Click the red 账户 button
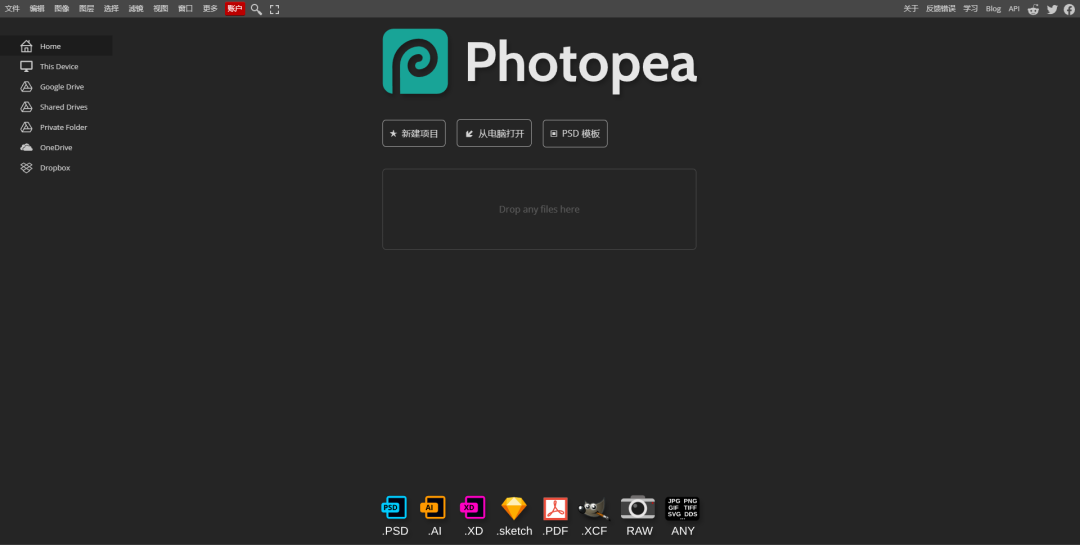 (235, 8)
